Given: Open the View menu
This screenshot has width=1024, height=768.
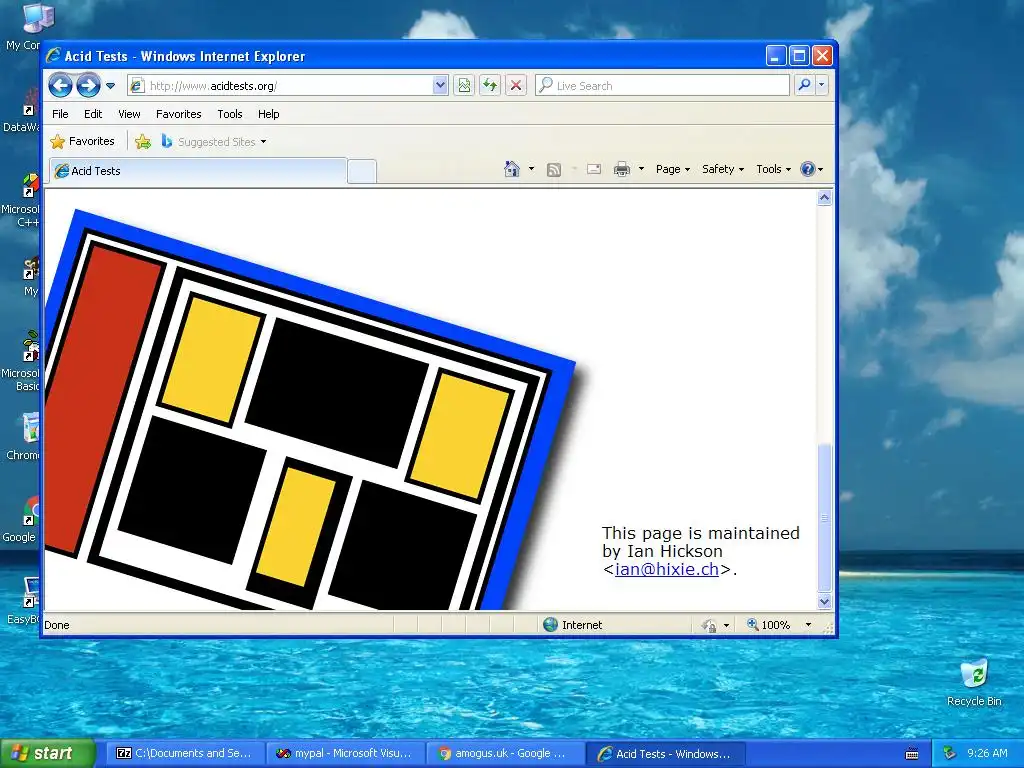Looking at the screenshot, I should pyautogui.click(x=129, y=114).
